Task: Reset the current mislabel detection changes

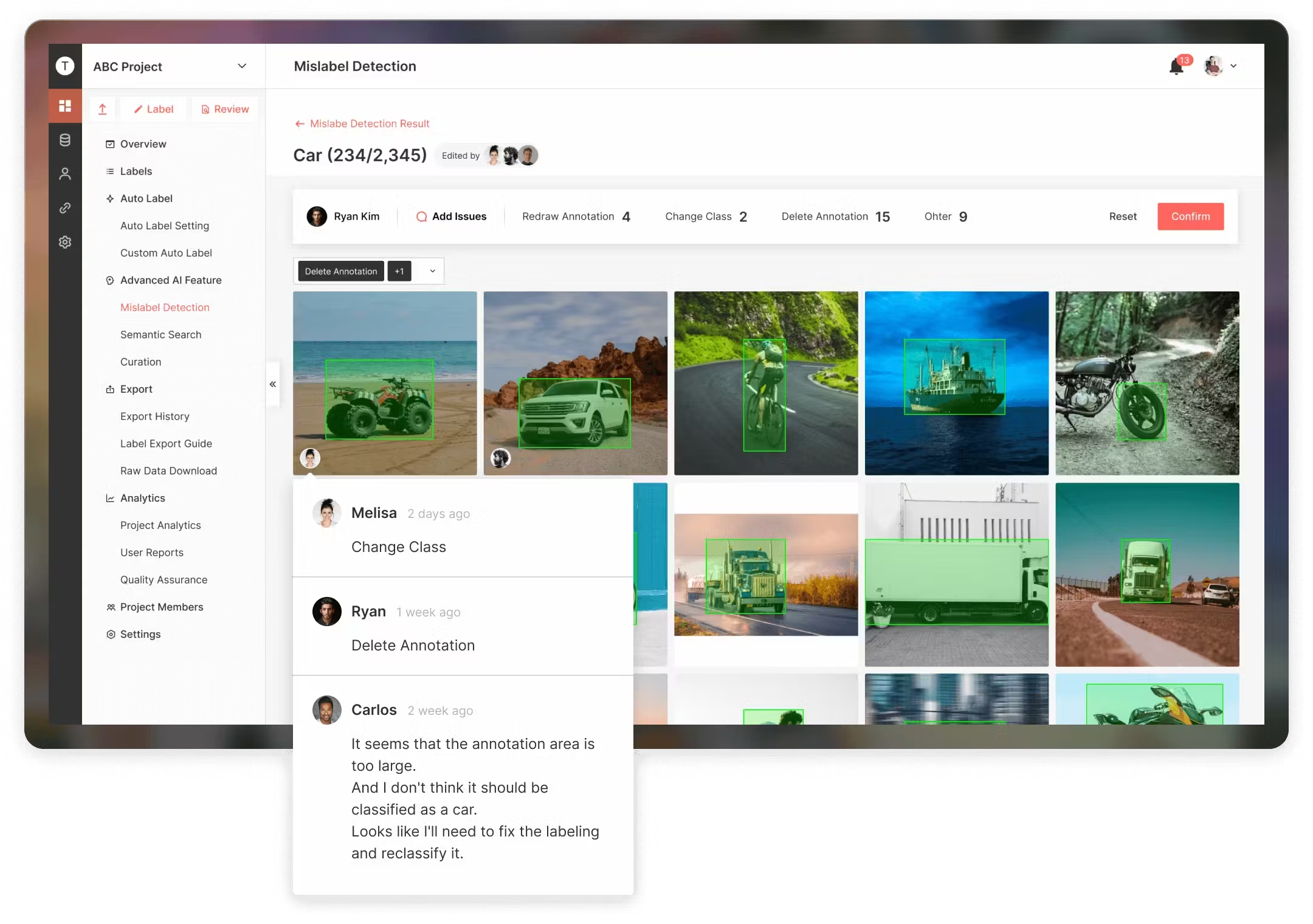Action: point(1122,216)
